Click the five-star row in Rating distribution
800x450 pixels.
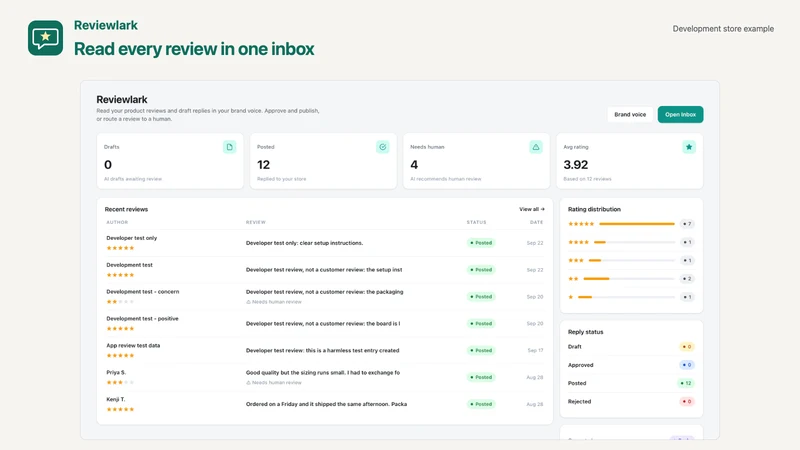pos(631,224)
